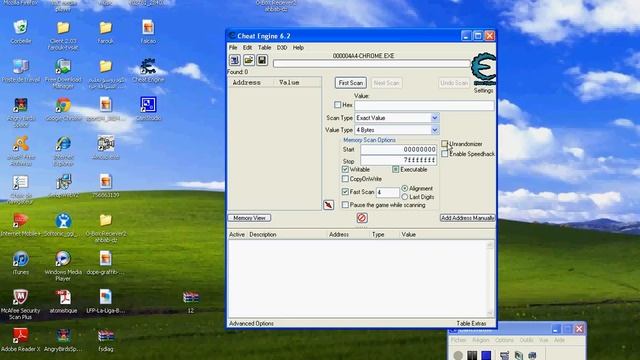Enable the Unrandomizer checkbox
640x360 pixels.
pos(444,143)
